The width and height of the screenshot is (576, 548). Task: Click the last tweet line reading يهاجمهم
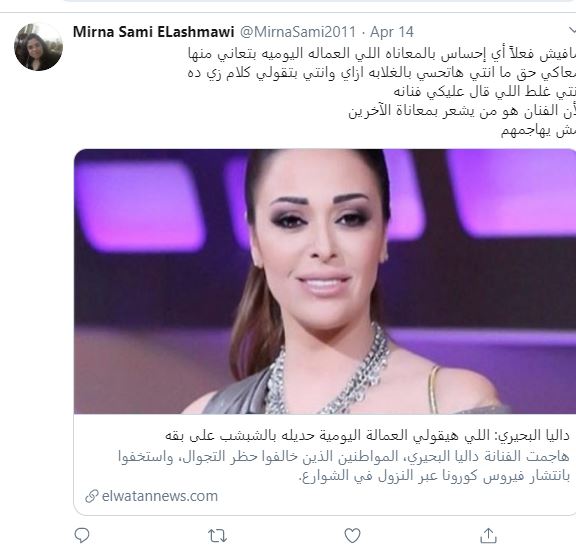(538, 130)
